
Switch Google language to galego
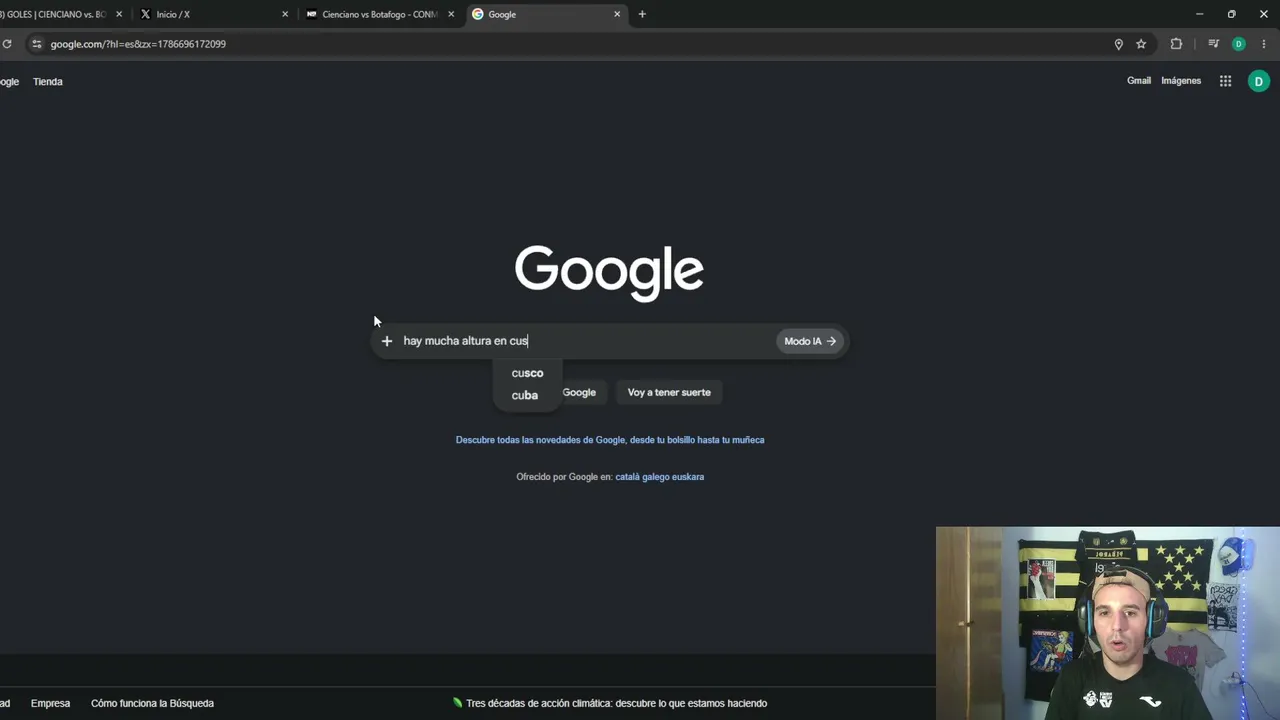[655, 477]
